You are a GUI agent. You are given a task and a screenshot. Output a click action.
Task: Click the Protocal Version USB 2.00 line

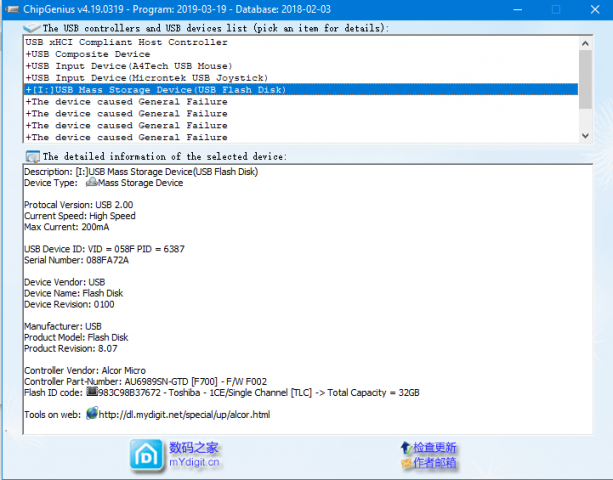pos(79,205)
